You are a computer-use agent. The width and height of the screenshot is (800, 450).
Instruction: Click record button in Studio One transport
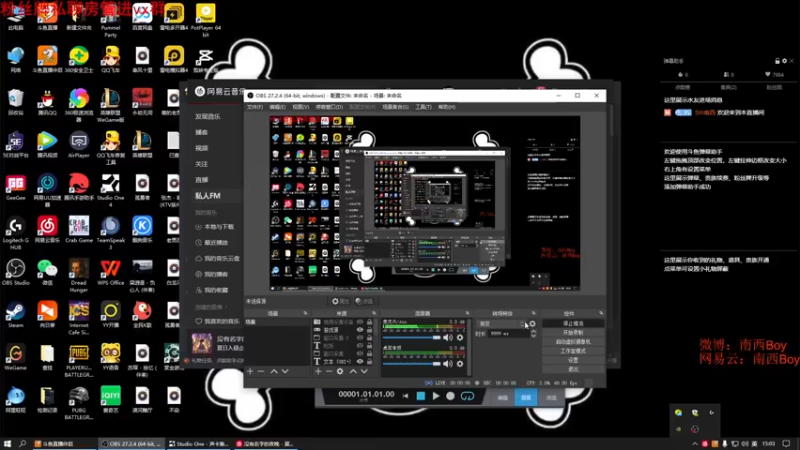pos(450,396)
